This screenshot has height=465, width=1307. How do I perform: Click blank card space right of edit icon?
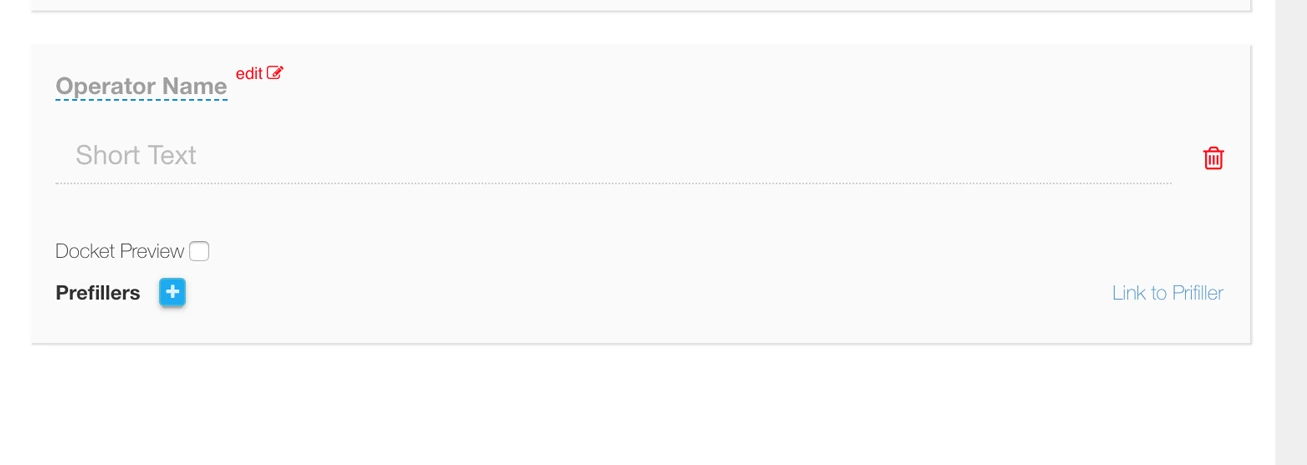pos(700,78)
